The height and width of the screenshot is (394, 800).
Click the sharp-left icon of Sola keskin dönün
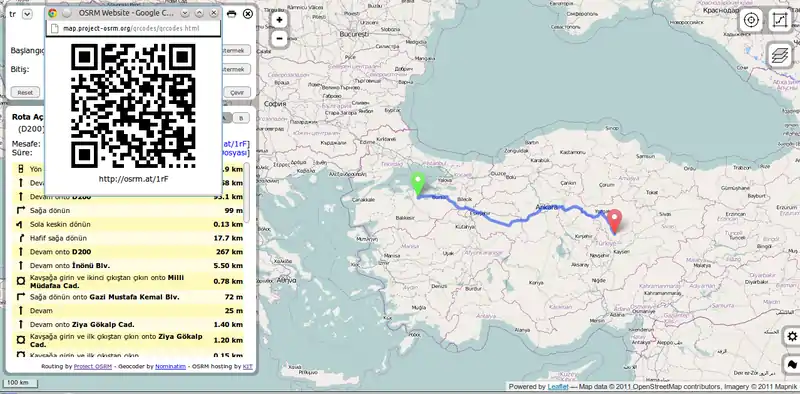[x=21, y=224]
